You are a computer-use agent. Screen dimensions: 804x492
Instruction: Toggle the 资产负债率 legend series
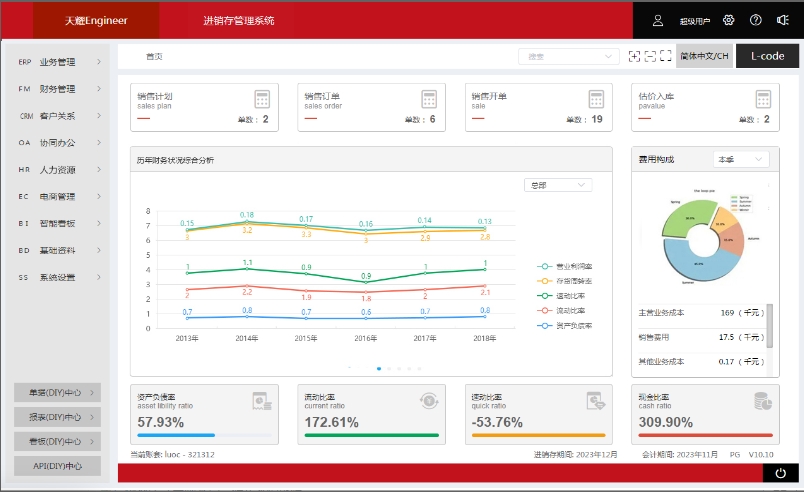pos(566,325)
